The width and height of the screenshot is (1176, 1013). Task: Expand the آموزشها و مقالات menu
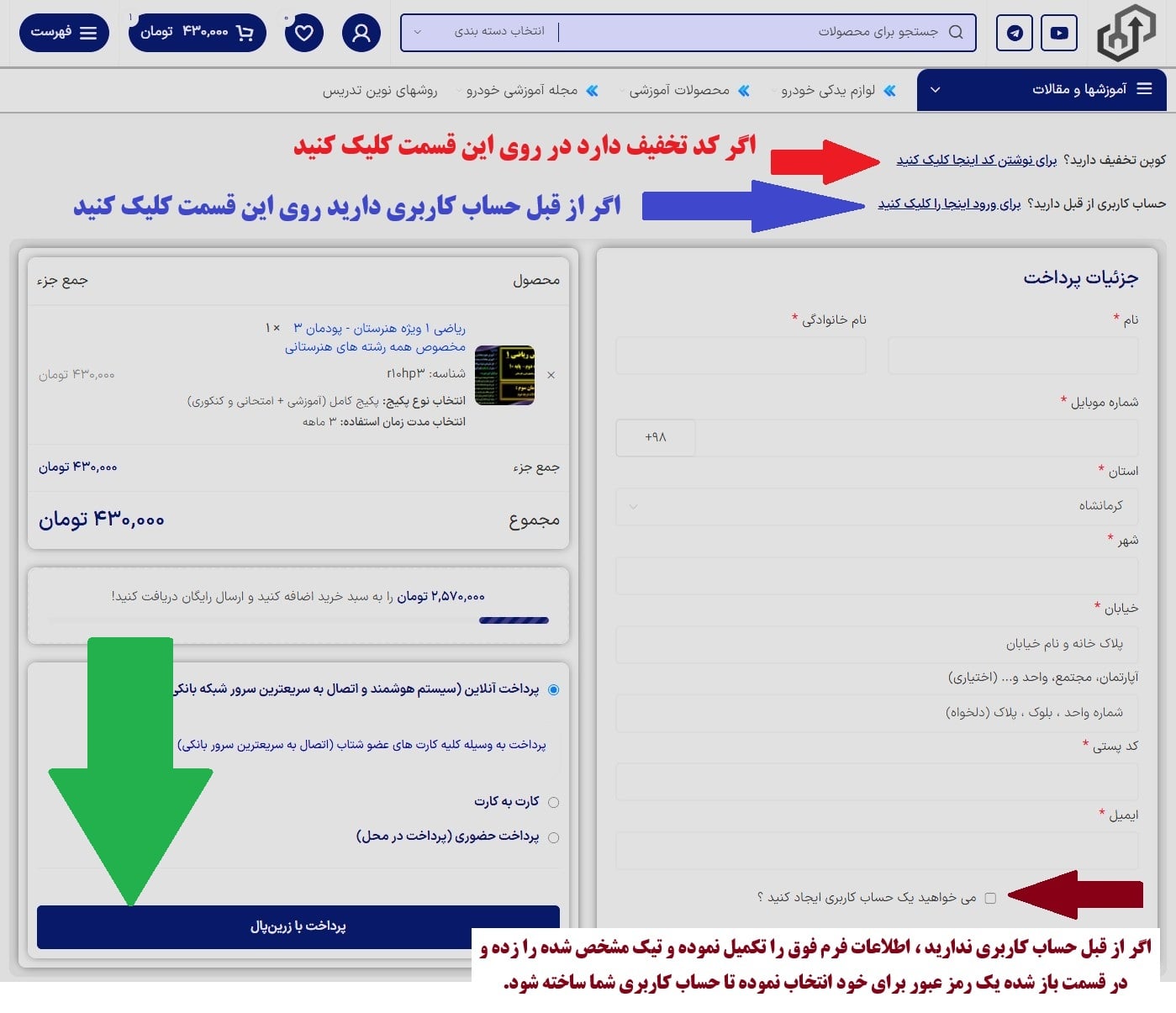(x=1041, y=89)
